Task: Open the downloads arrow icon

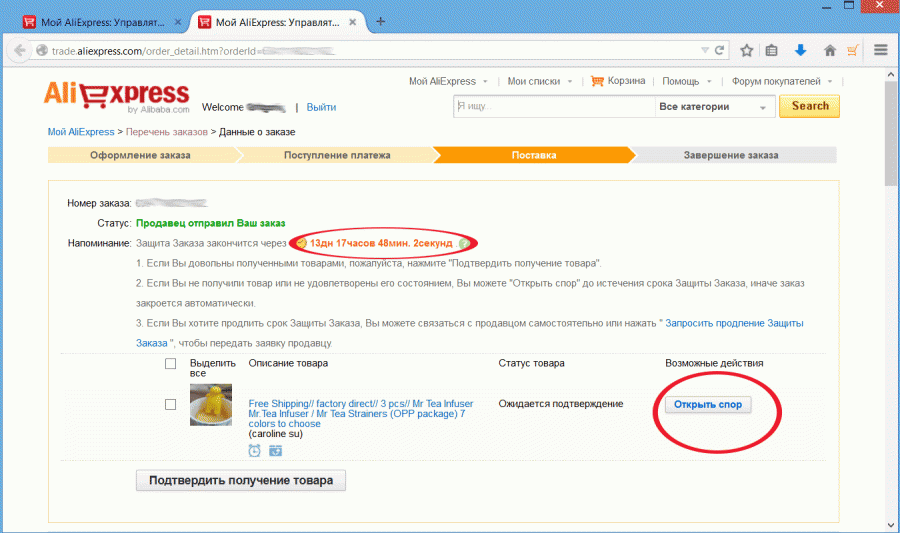Action: [x=800, y=50]
